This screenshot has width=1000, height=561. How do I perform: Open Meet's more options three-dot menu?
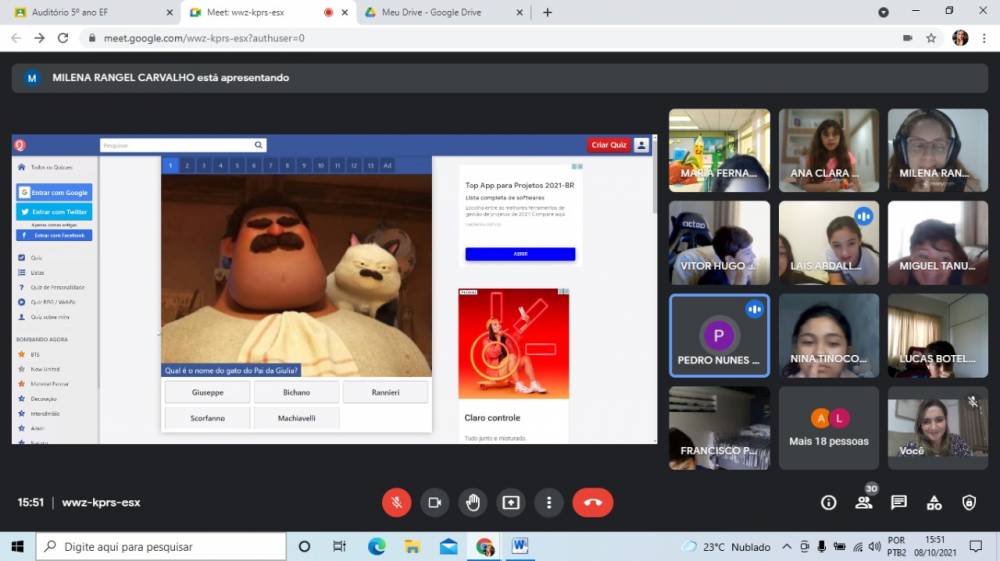click(x=549, y=502)
